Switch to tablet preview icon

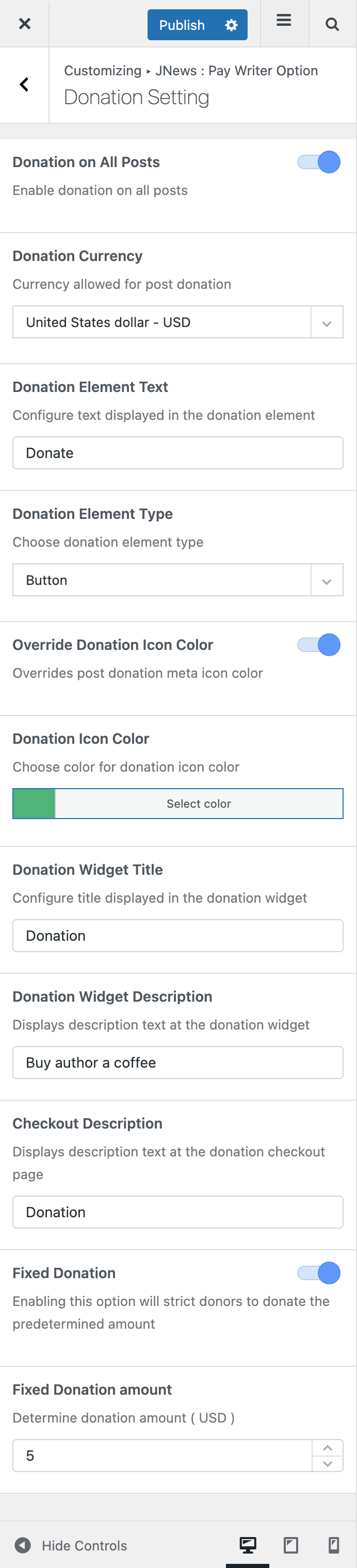290,1544
